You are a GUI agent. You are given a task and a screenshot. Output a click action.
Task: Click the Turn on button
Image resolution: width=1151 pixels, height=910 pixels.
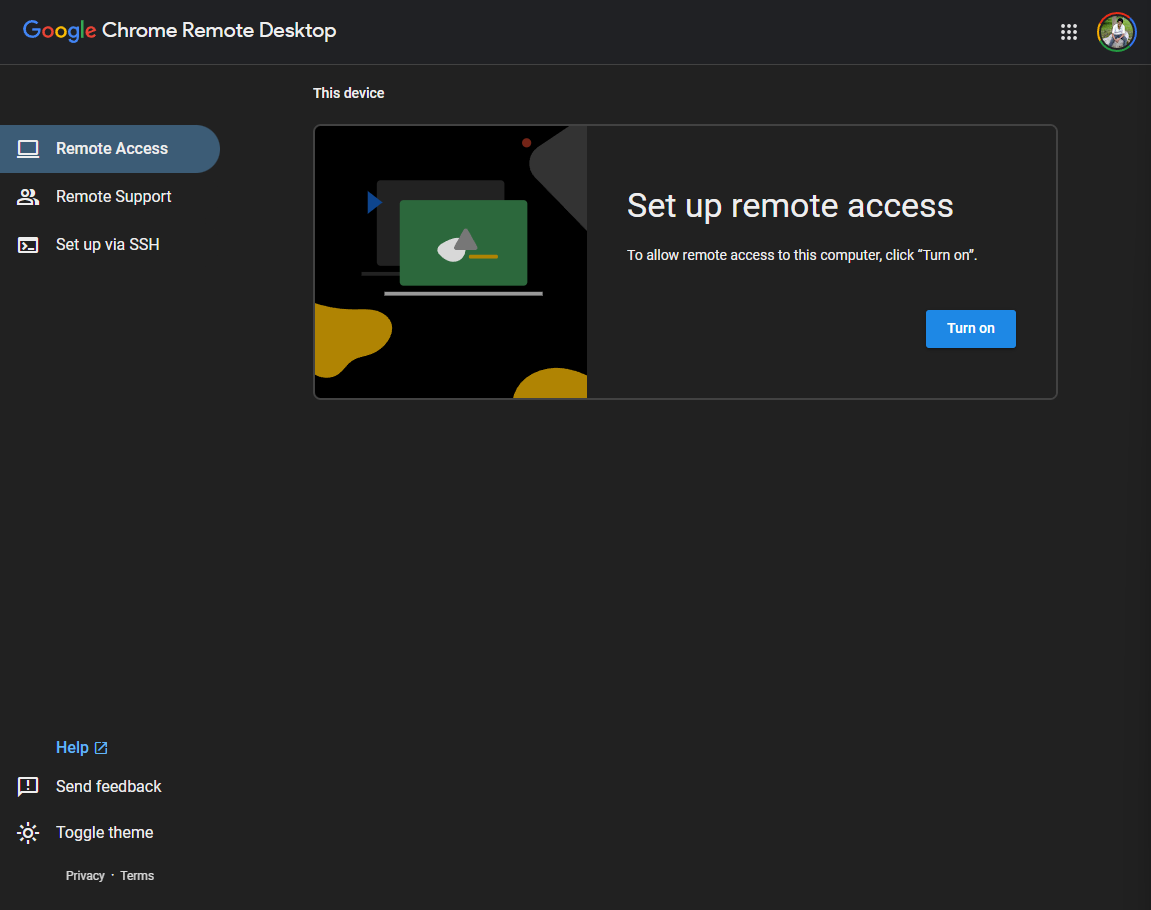pos(970,329)
